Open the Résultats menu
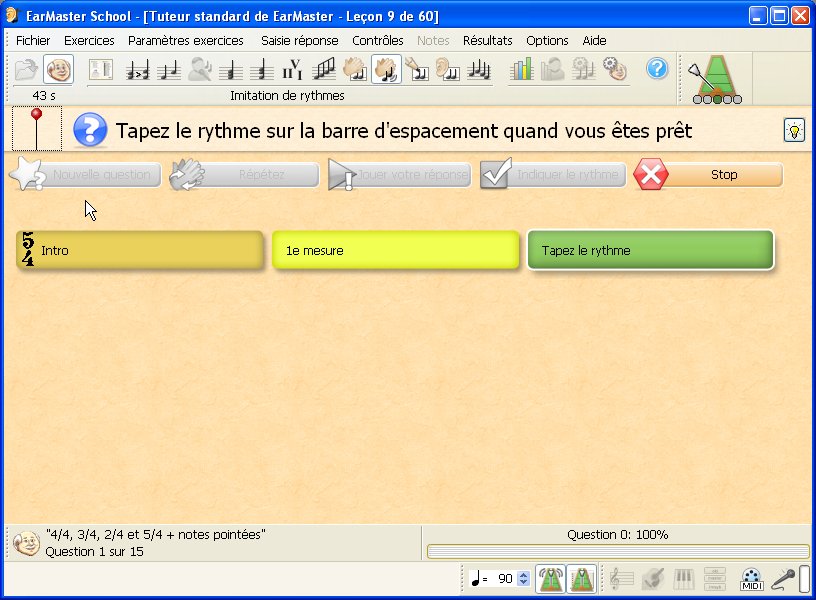The image size is (816, 600). pyautogui.click(x=487, y=41)
